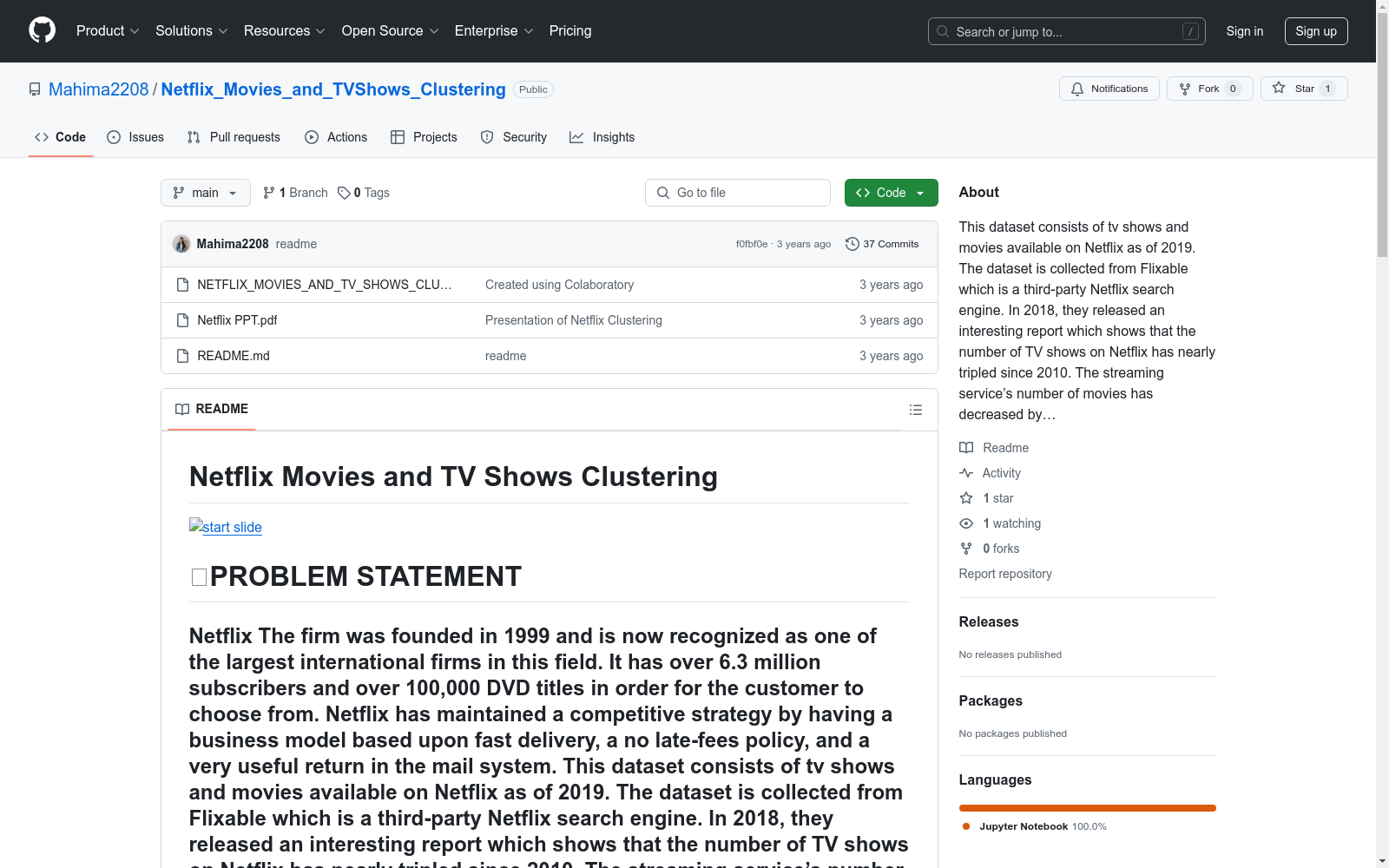
Task: Click the book icon next to README heading
Action: coord(182,409)
